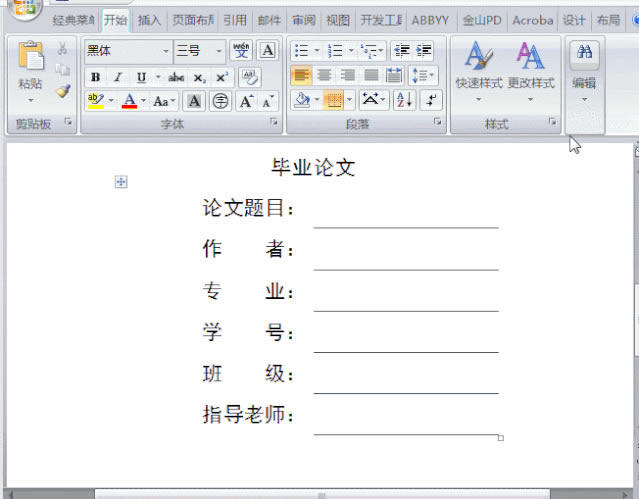This screenshot has width=639, height=499.
Task: Open change case Aa dropdown
Action: click(x=164, y=101)
